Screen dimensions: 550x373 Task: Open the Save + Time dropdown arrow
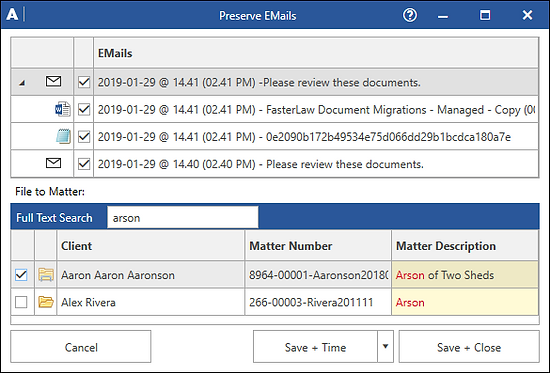tap(385, 347)
